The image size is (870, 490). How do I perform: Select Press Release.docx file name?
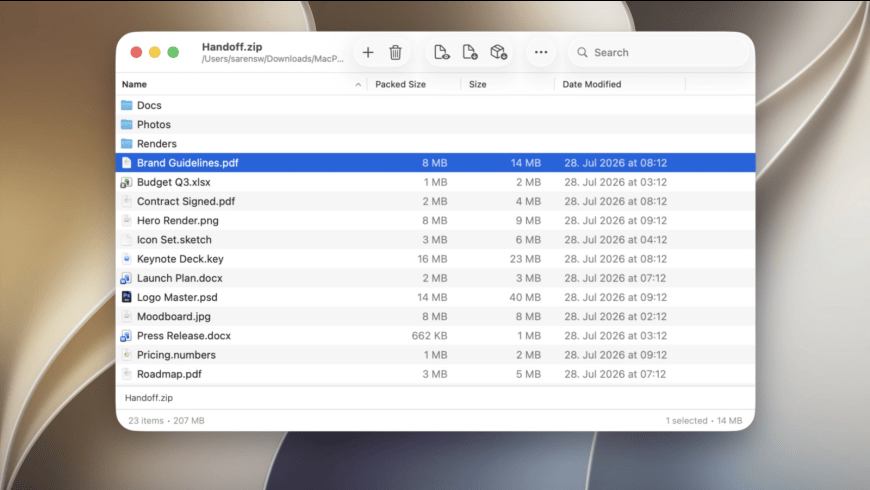click(184, 336)
